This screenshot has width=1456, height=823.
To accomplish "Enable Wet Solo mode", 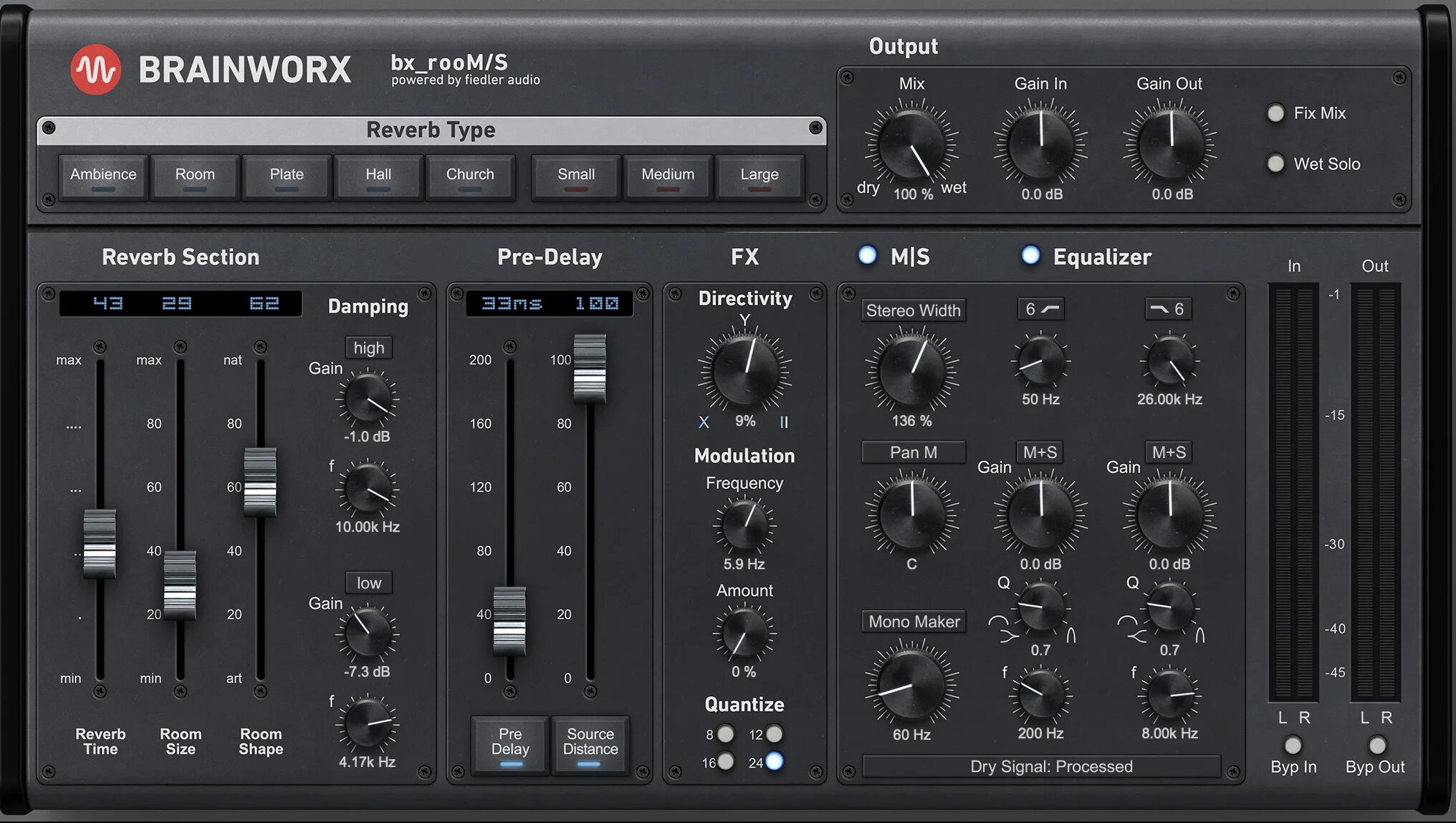I will 1276,163.
